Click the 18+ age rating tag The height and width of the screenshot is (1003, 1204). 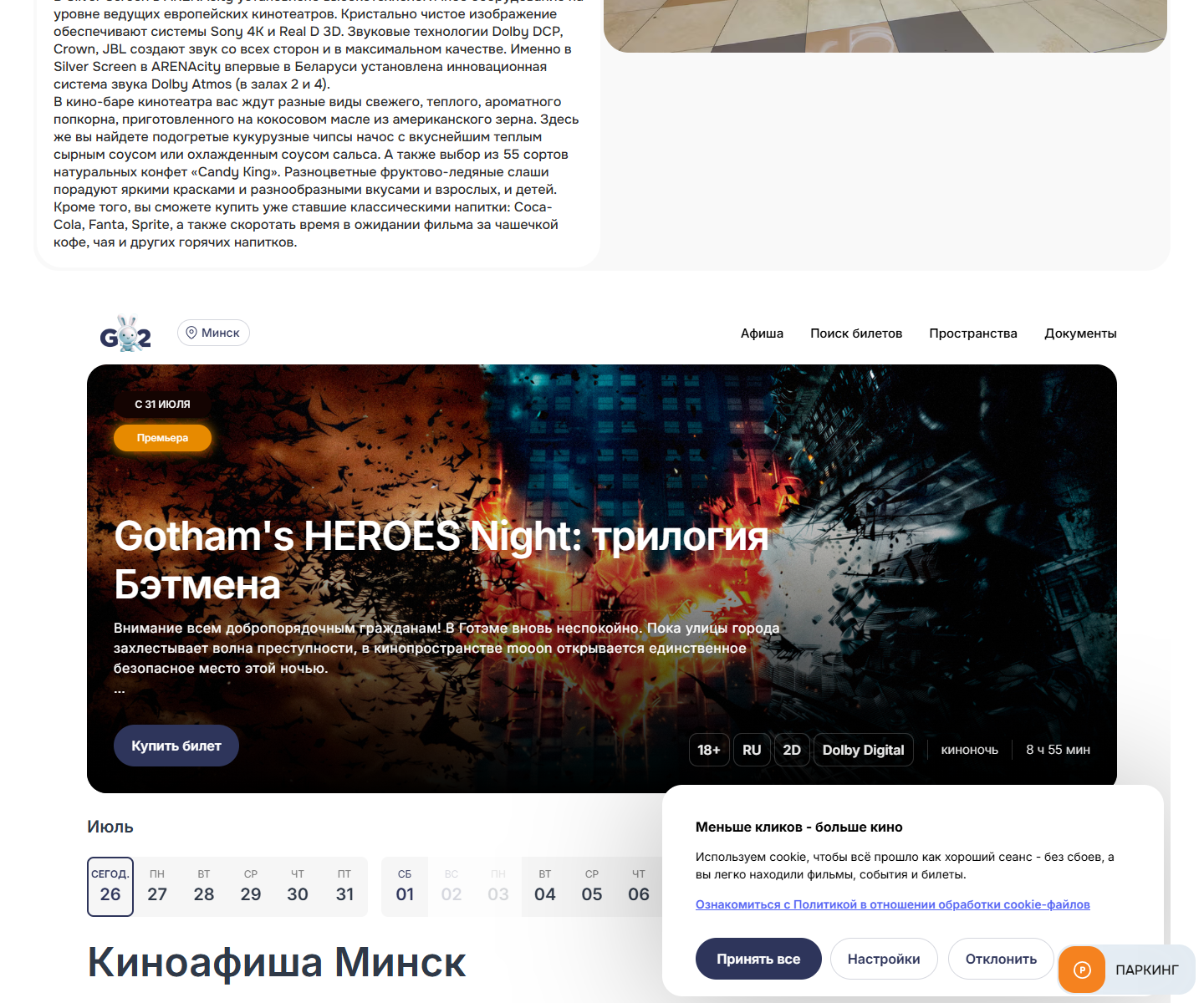click(709, 750)
